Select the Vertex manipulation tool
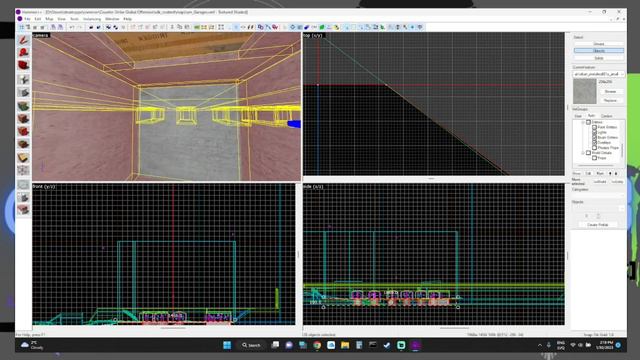The height and width of the screenshot is (360, 640). pos(23,171)
